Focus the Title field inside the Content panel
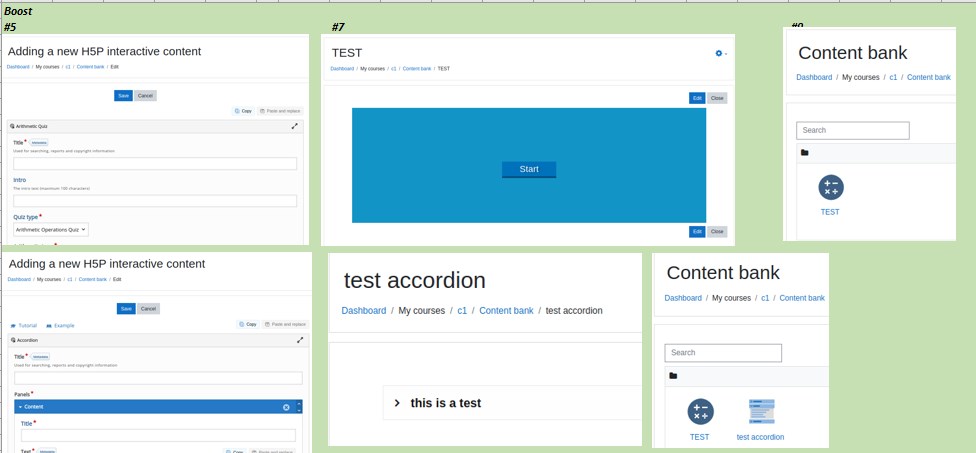Image resolution: width=976 pixels, height=453 pixels. pyautogui.click(x=158, y=436)
